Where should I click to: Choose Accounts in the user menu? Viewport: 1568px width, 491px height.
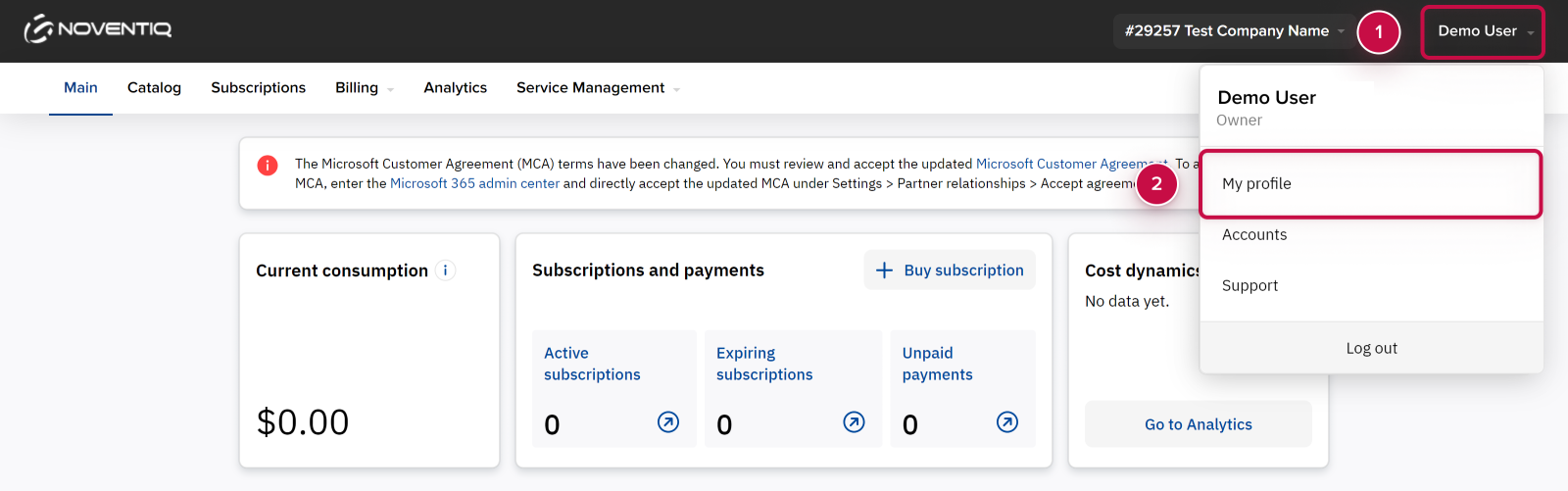tap(1254, 235)
